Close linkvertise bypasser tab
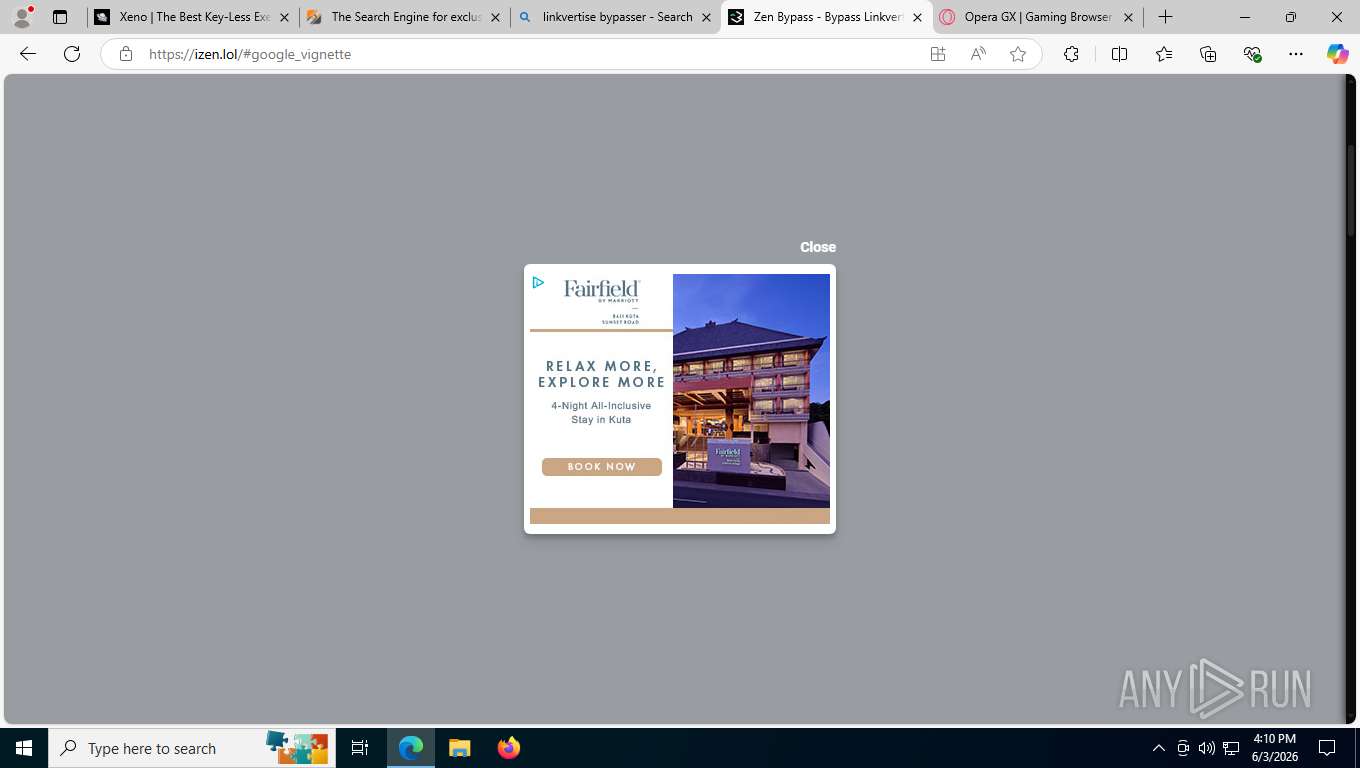The width and height of the screenshot is (1360, 768). pos(706,17)
